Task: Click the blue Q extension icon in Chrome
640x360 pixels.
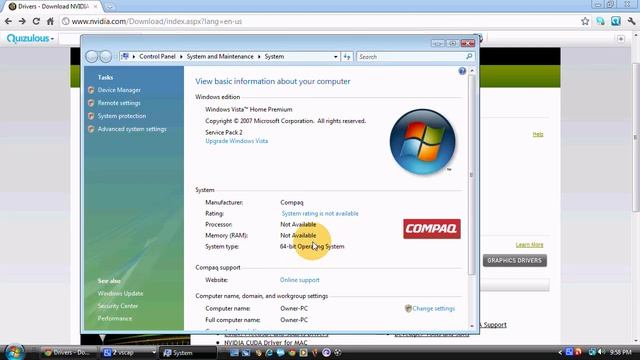Action: pyautogui.click(x=616, y=21)
